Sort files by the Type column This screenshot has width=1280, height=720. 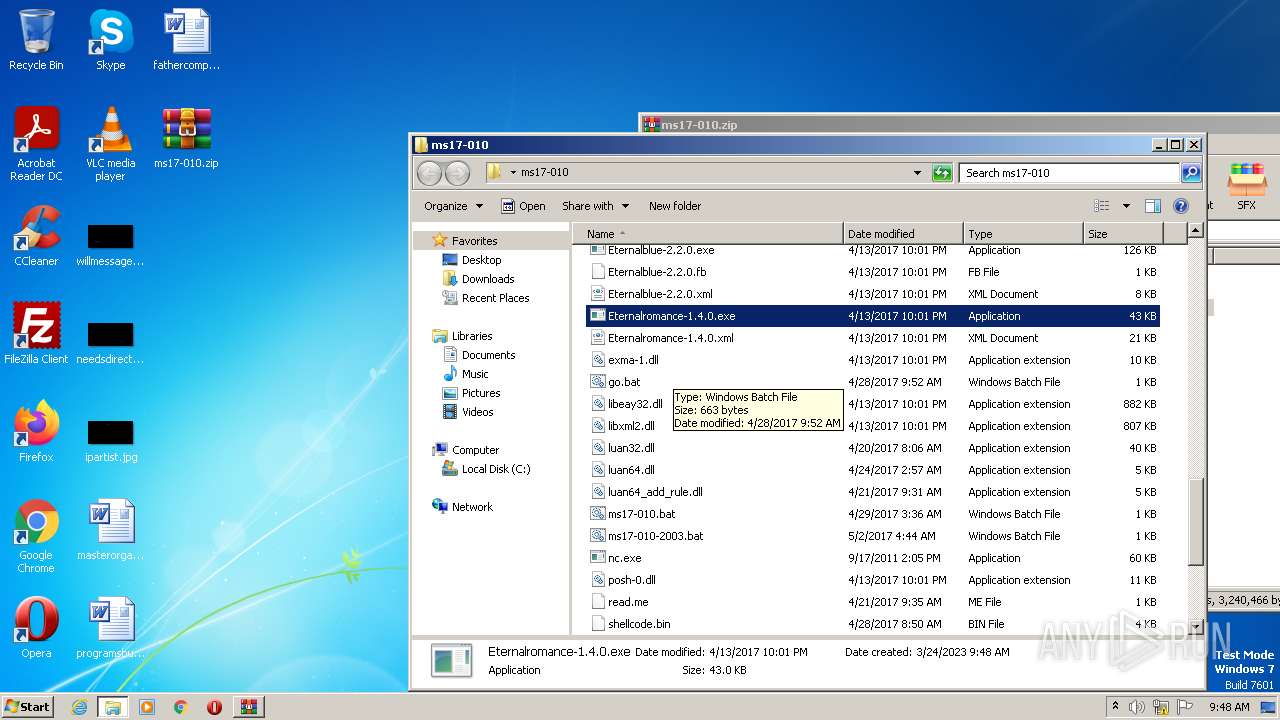(1023, 234)
